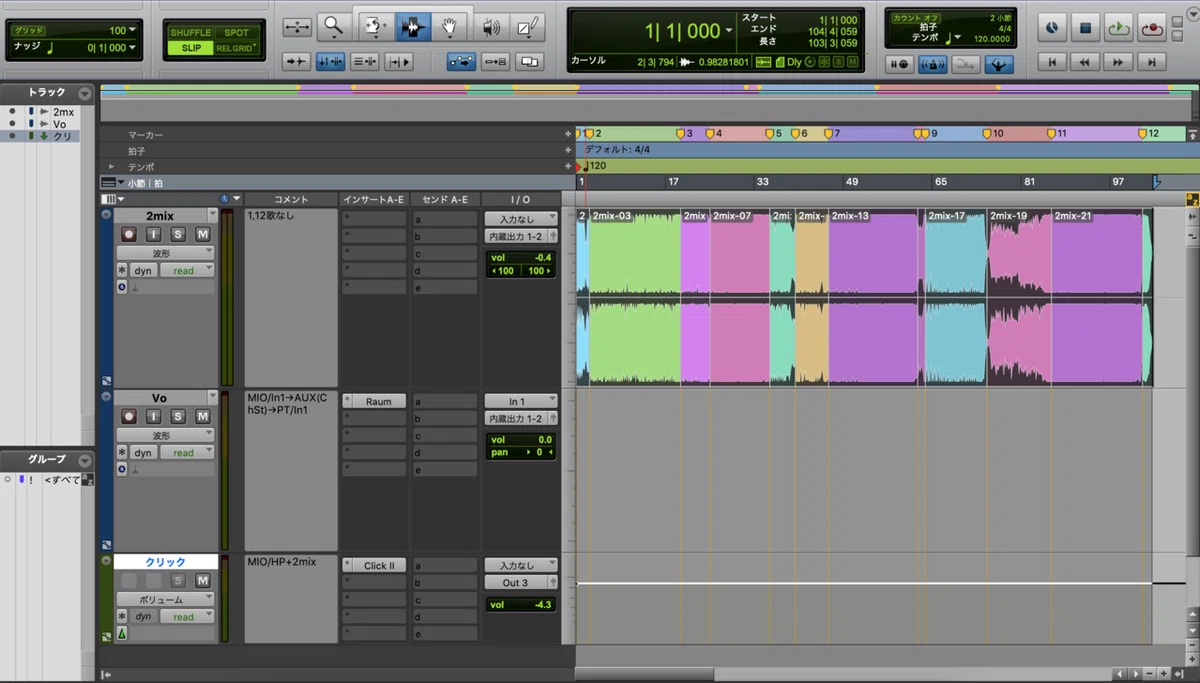
Task: Arm recording with the transport Record button
Action: point(1152,28)
